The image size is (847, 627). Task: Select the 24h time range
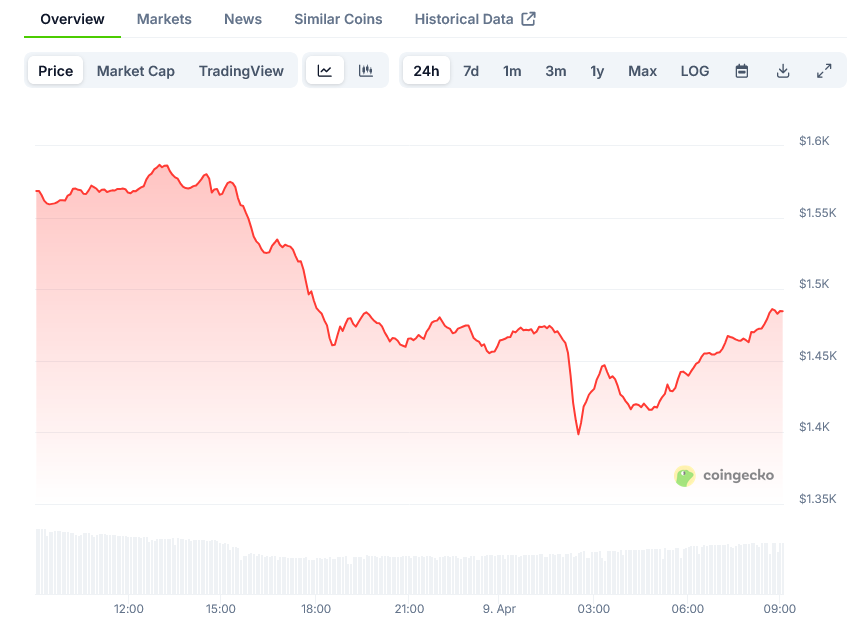426,71
